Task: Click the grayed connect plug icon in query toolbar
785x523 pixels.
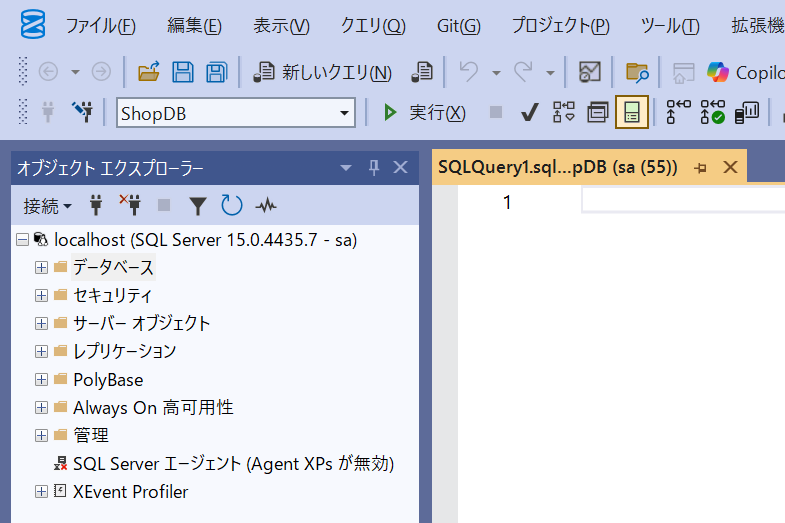Action: (48, 112)
